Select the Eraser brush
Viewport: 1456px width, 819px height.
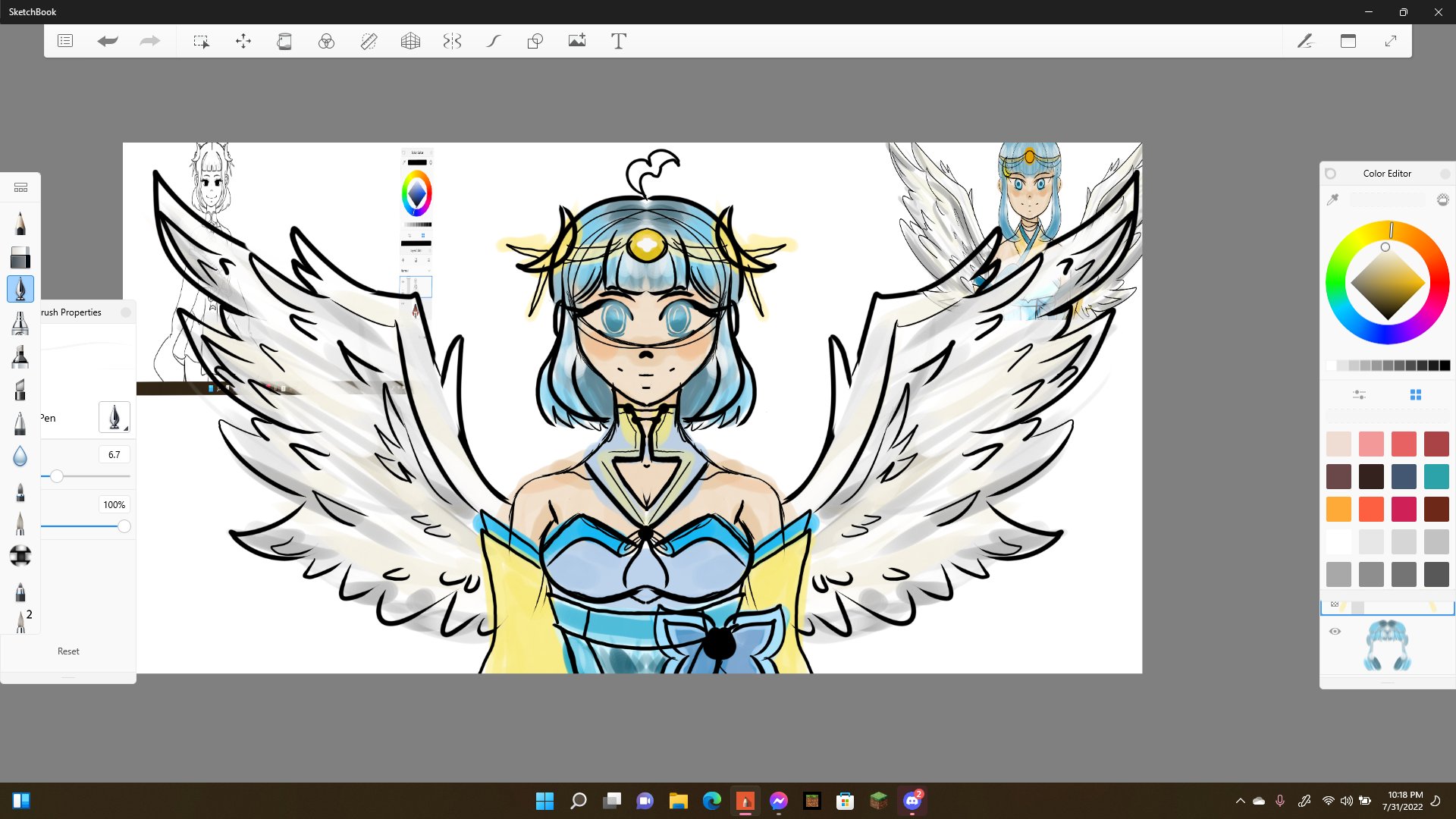point(20,257)
